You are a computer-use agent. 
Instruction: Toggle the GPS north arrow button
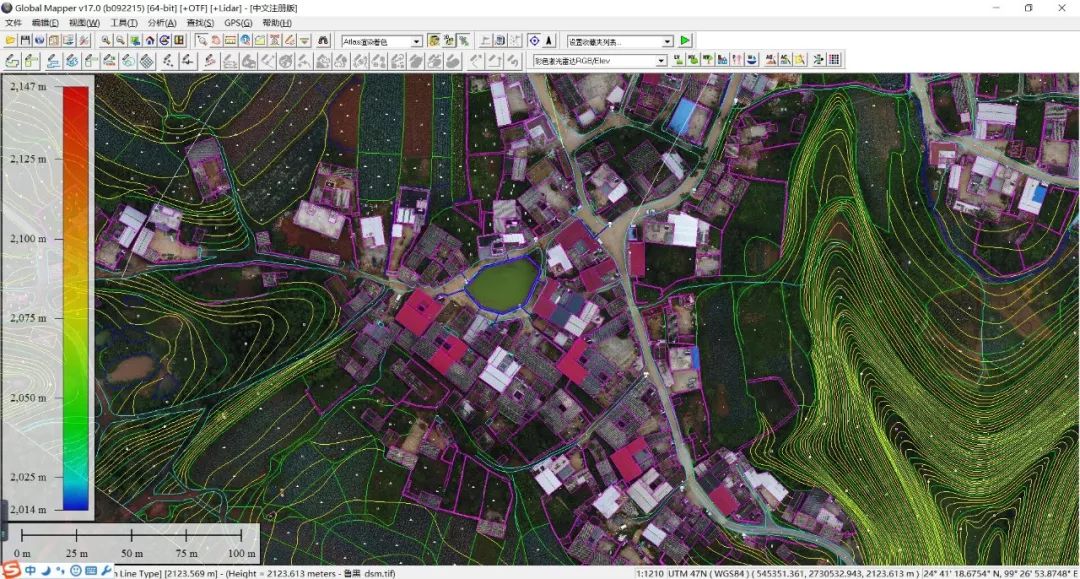coord(550,41)
